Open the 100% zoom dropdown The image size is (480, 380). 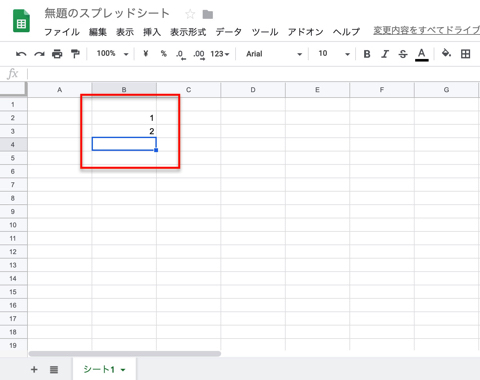pos(112,53)
